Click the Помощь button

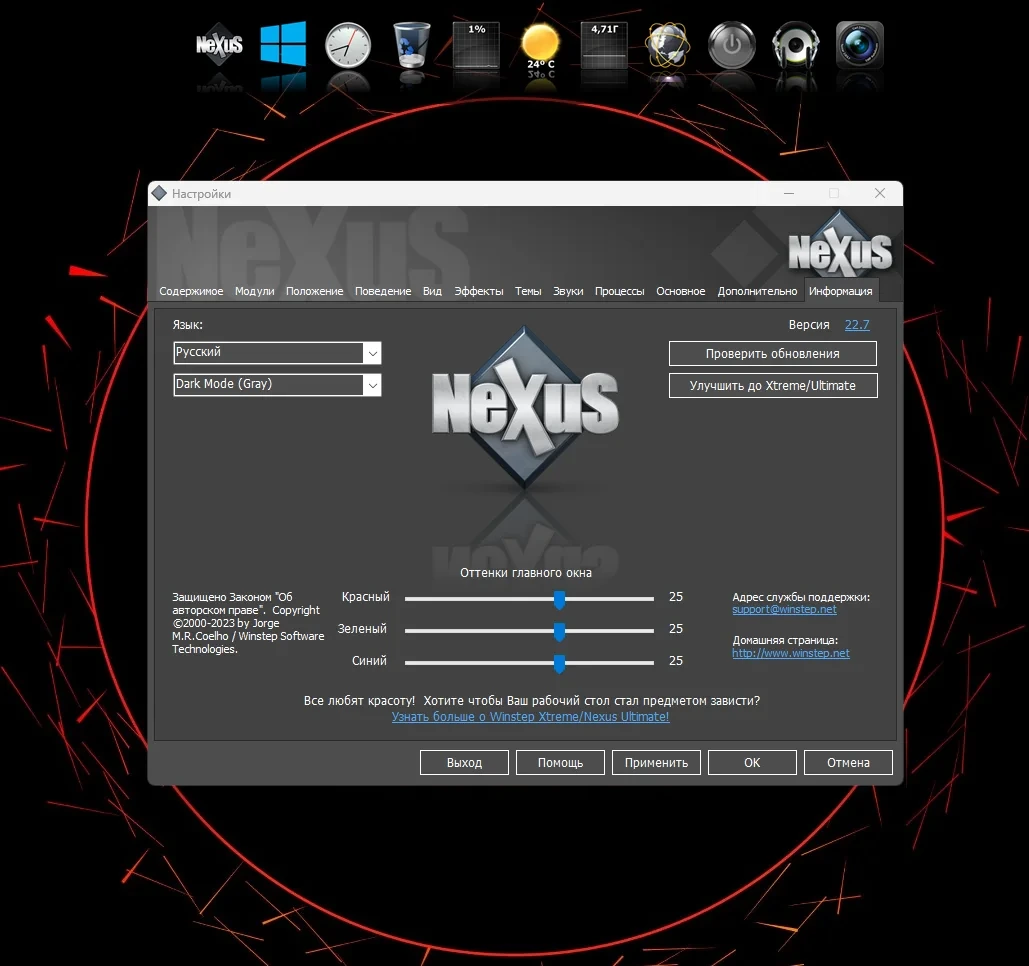[560, 763]
